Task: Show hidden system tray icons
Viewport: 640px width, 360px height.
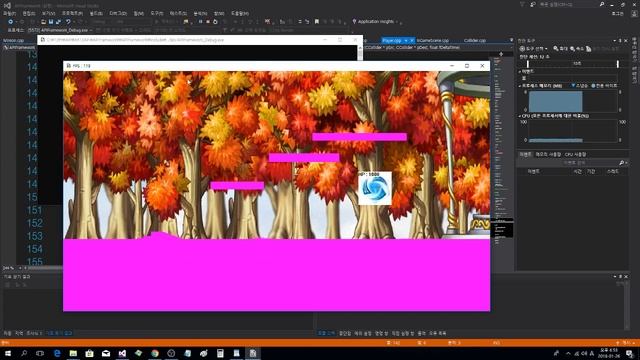Action: click(x=569, y=353)
